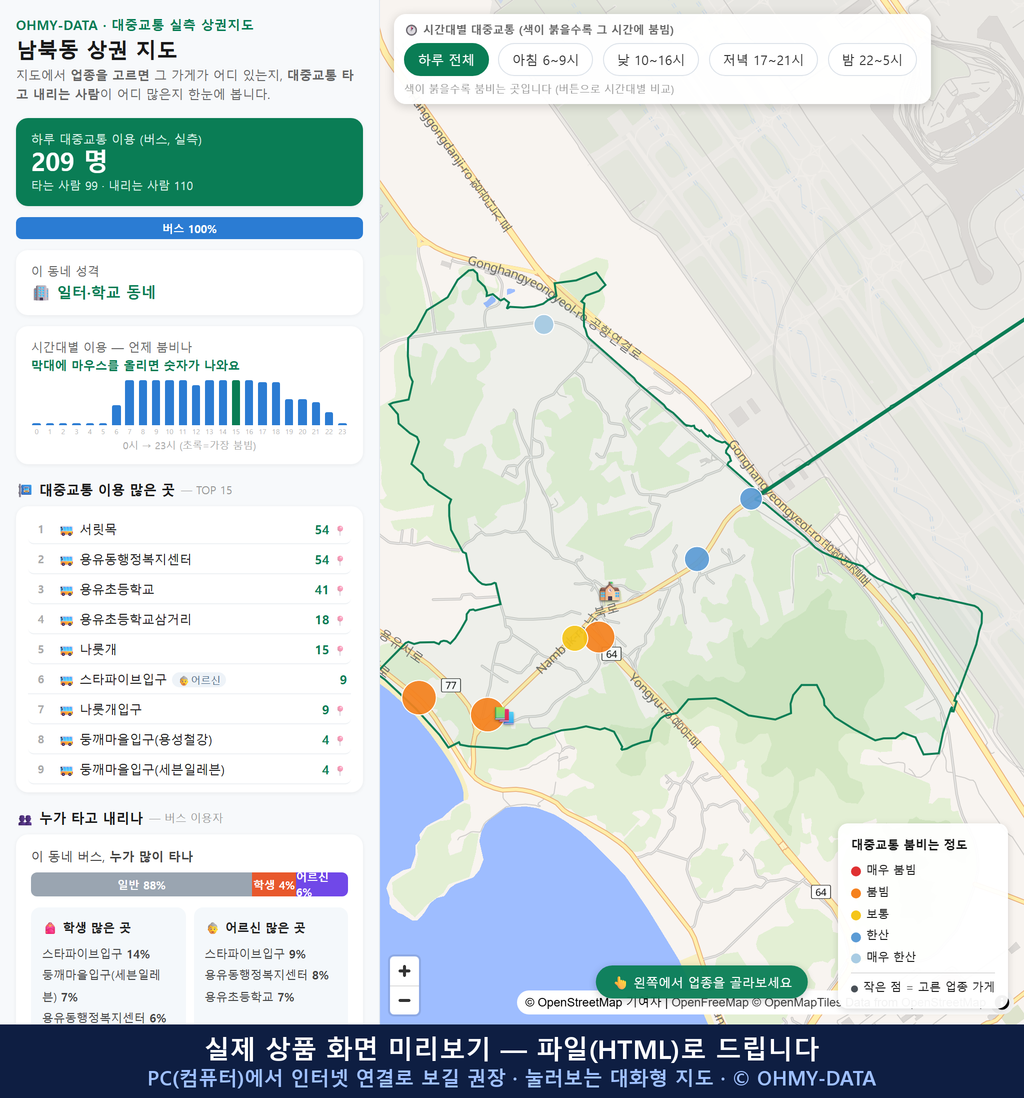Click the bus icon beside 스타파이브입구

tap(67, 680)
